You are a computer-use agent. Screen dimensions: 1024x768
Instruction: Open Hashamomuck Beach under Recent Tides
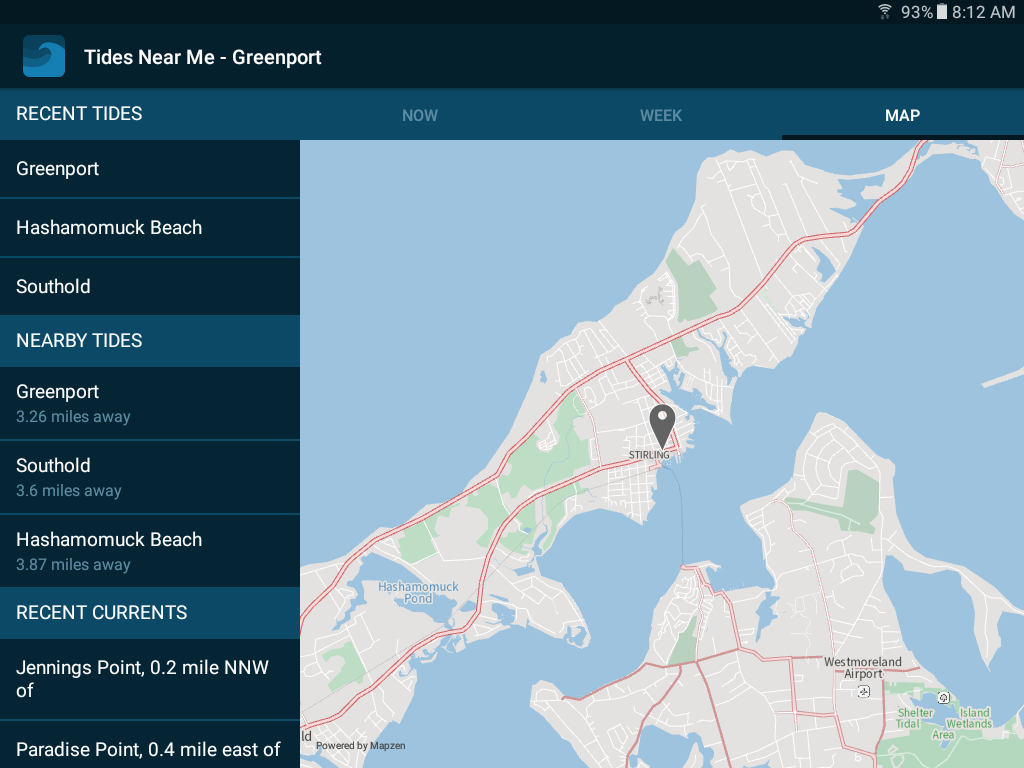point(150,227)
